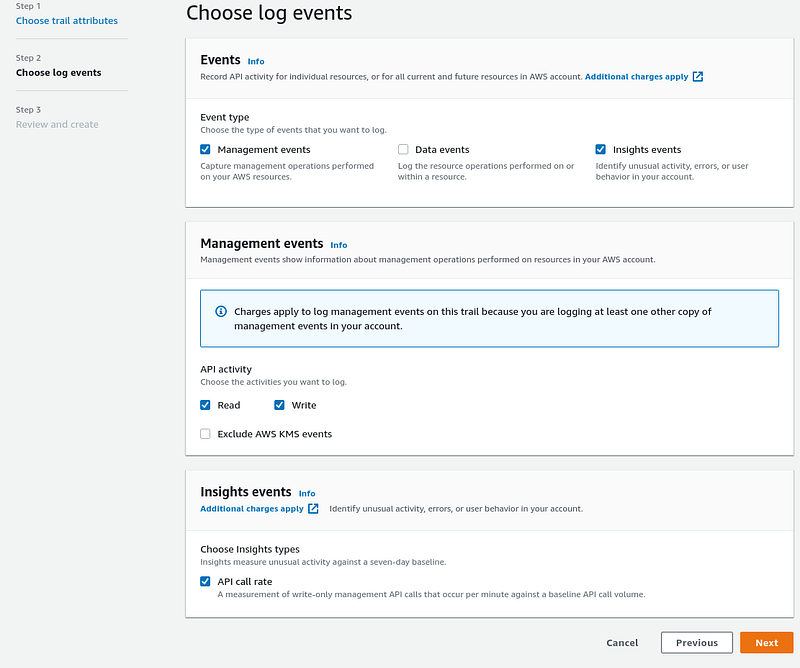Uncheck the Management events checkbox
The width and height of the screenshot is (800, 668).
click(205, 149)
